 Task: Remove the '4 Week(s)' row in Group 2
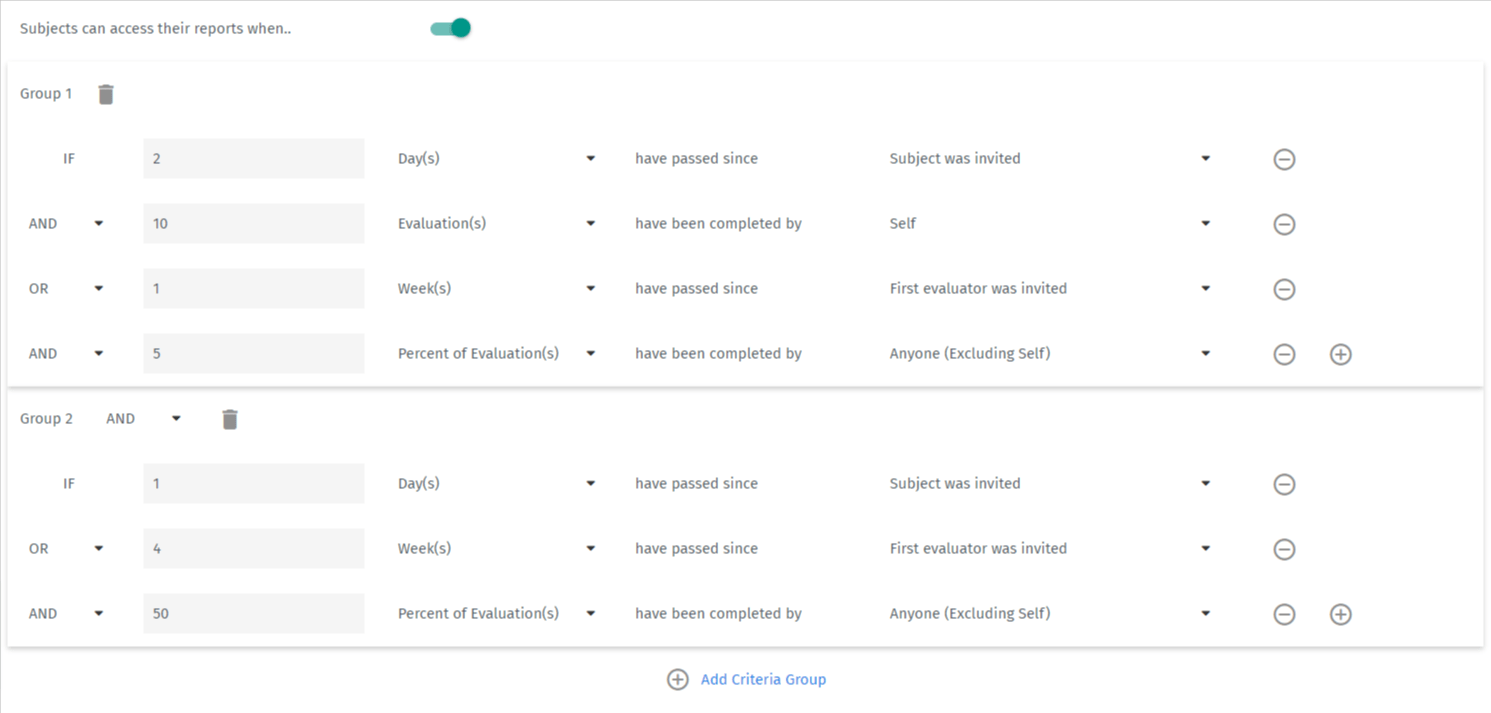point(1284,548)
